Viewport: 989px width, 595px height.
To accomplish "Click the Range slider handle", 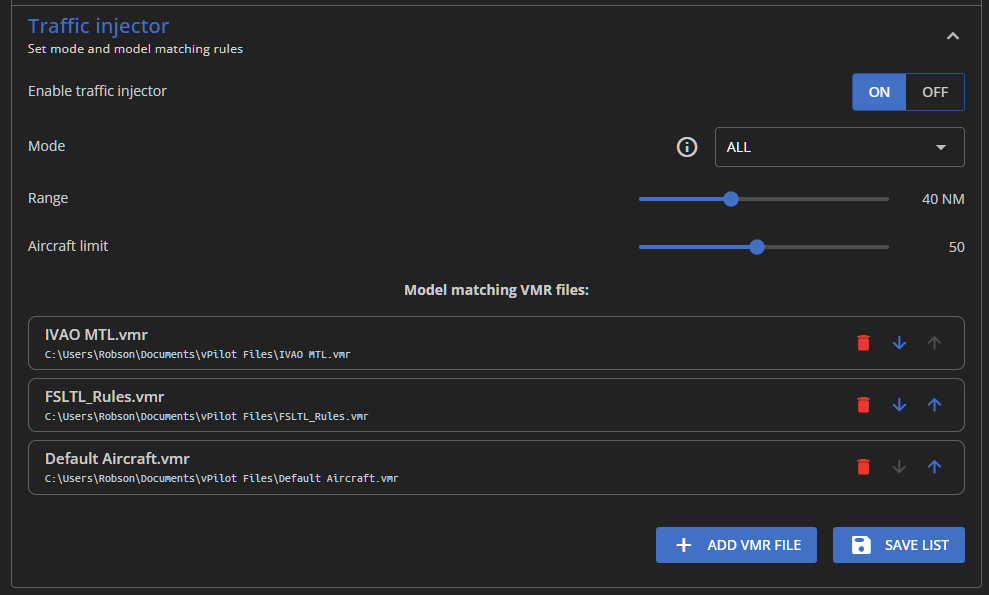I will coord(731,199).
